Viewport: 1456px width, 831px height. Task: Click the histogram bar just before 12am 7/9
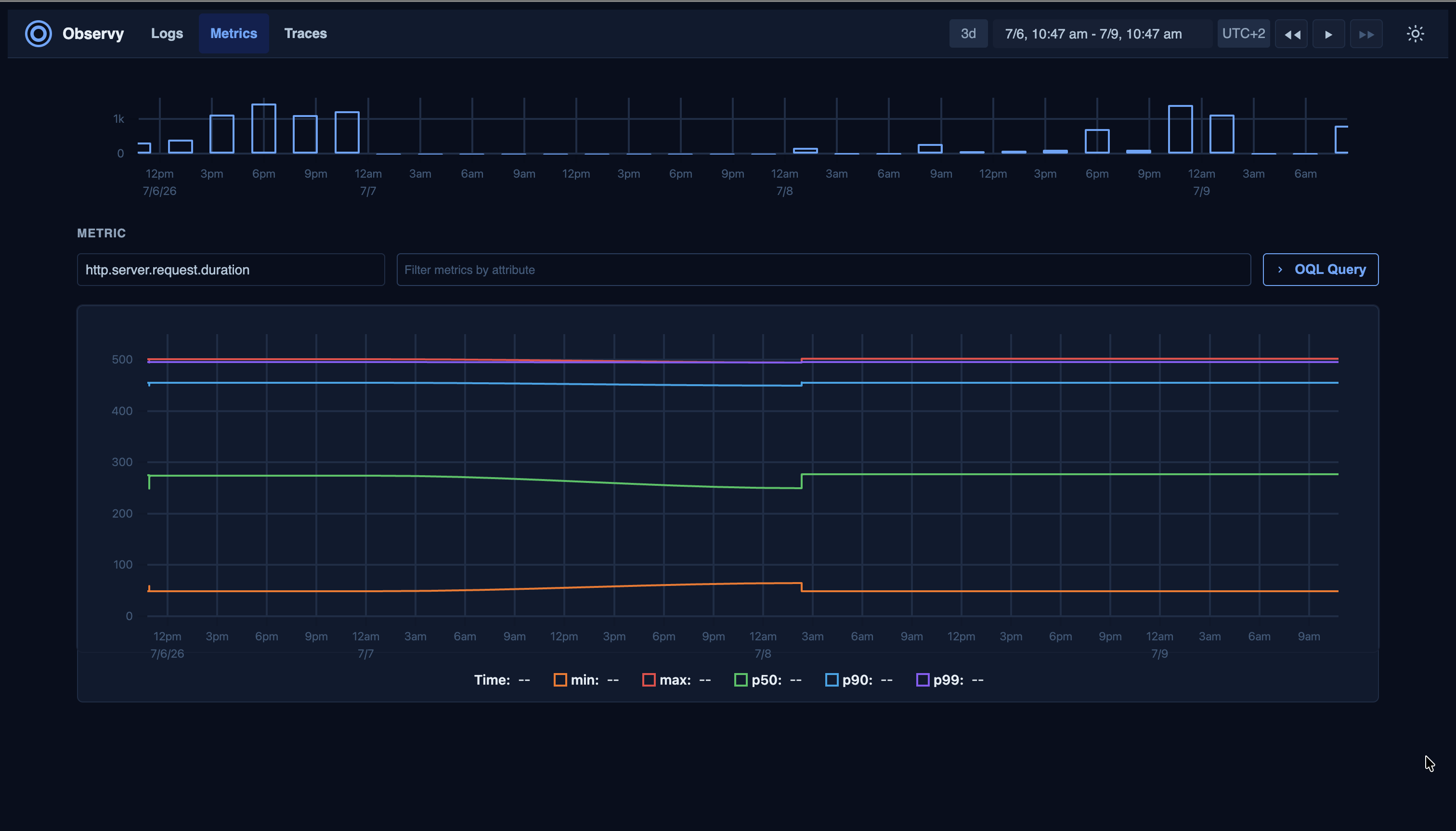pyautogui.click(x=1180, y=130)
